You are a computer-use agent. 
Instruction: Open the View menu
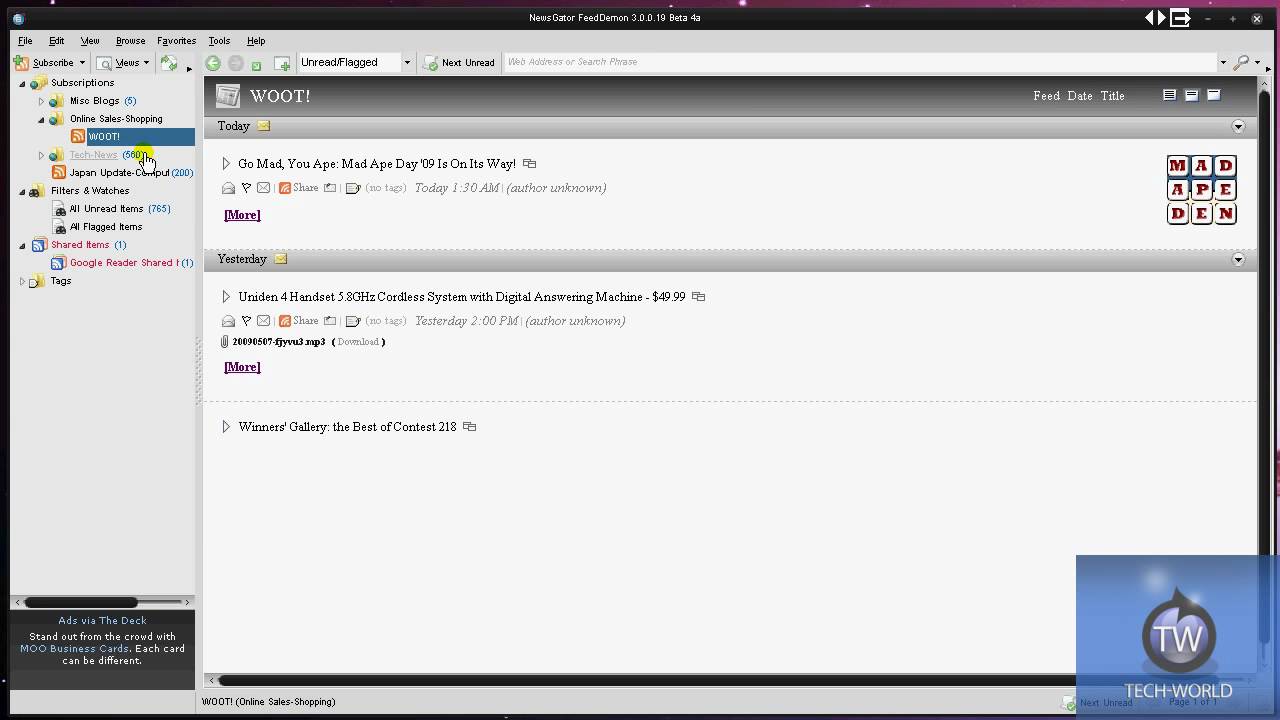tap(90, 41)
